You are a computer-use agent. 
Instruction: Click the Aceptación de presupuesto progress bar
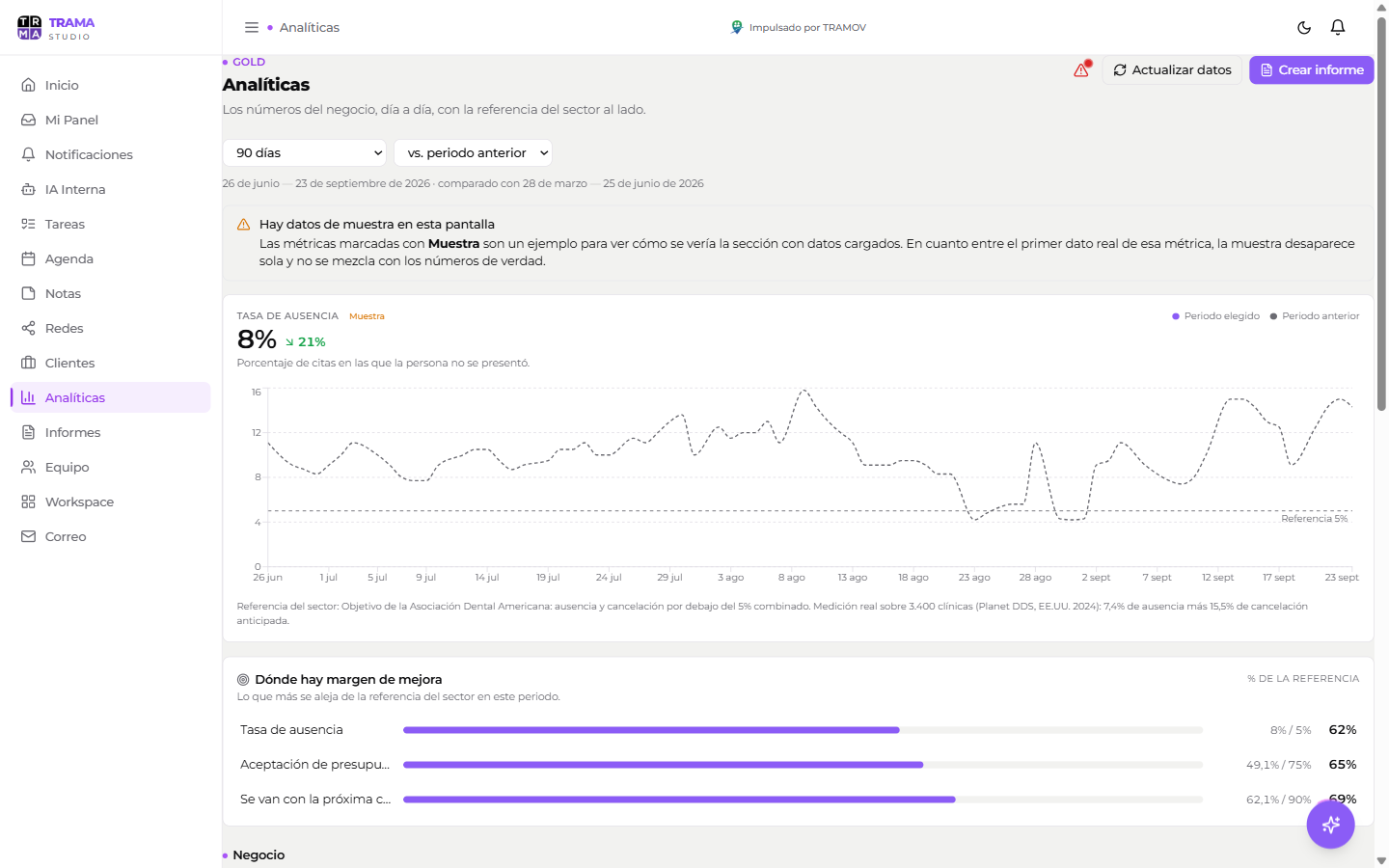pyautogui.click(x=803, y=765)
